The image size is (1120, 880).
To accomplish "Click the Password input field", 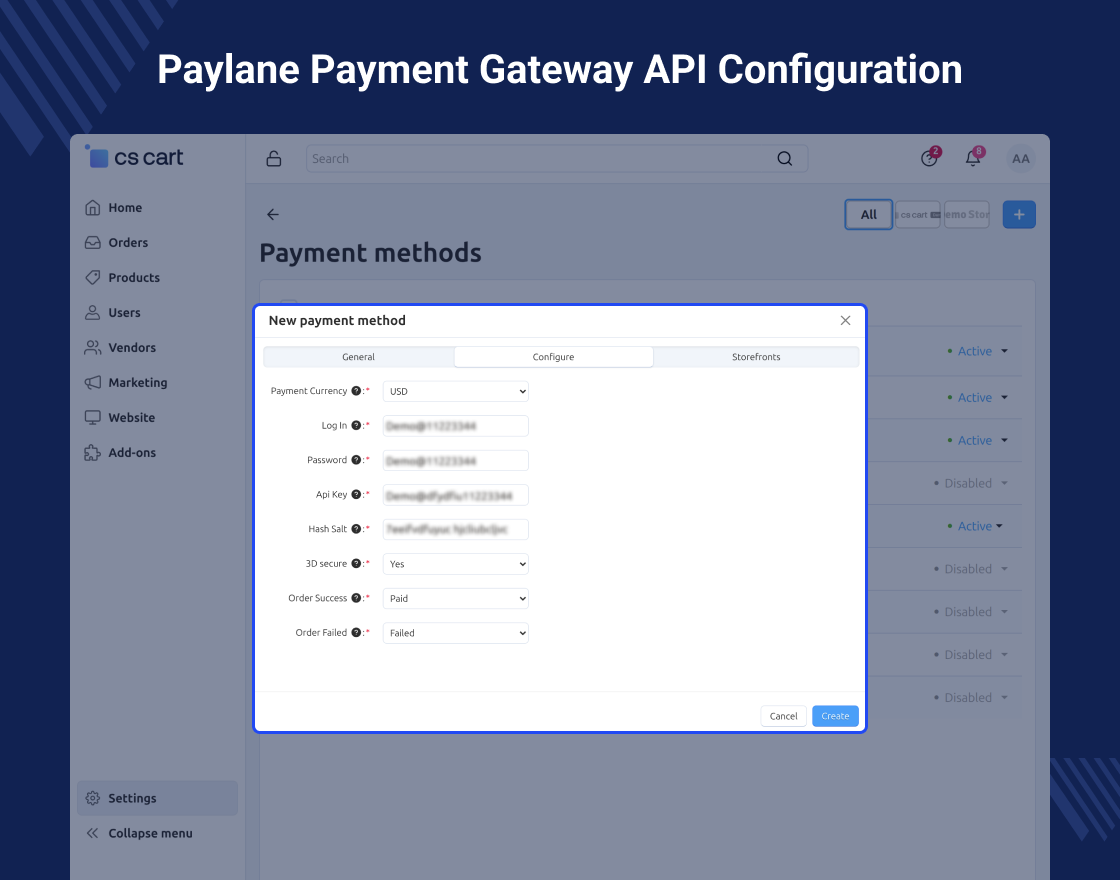I will 456,461.
